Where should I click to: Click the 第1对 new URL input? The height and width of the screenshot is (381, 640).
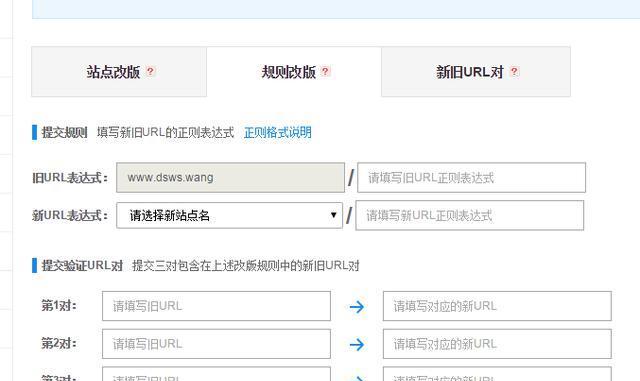[497, 306]
